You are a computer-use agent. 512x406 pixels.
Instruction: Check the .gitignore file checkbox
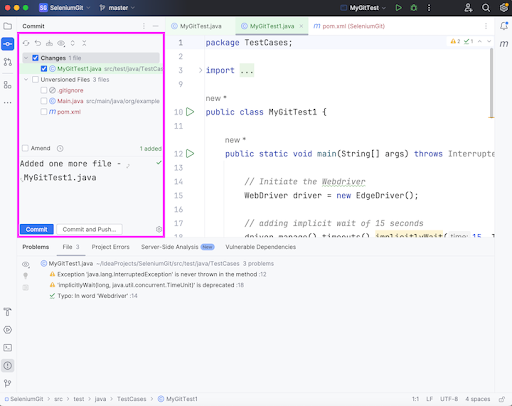click(44, 90)
